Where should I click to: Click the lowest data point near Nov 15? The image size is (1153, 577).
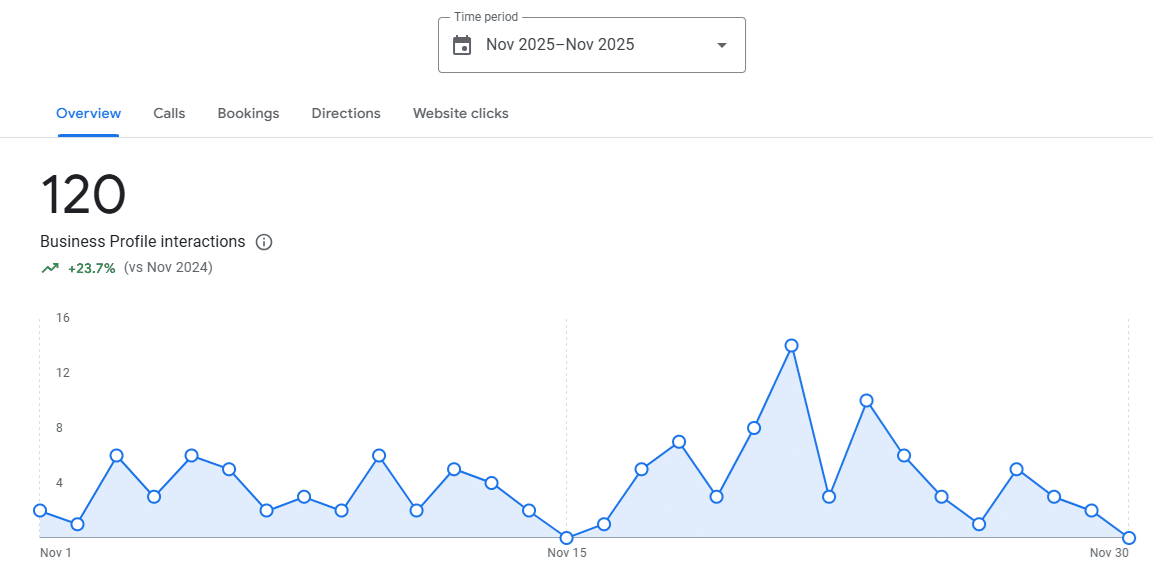pos(566,537)
